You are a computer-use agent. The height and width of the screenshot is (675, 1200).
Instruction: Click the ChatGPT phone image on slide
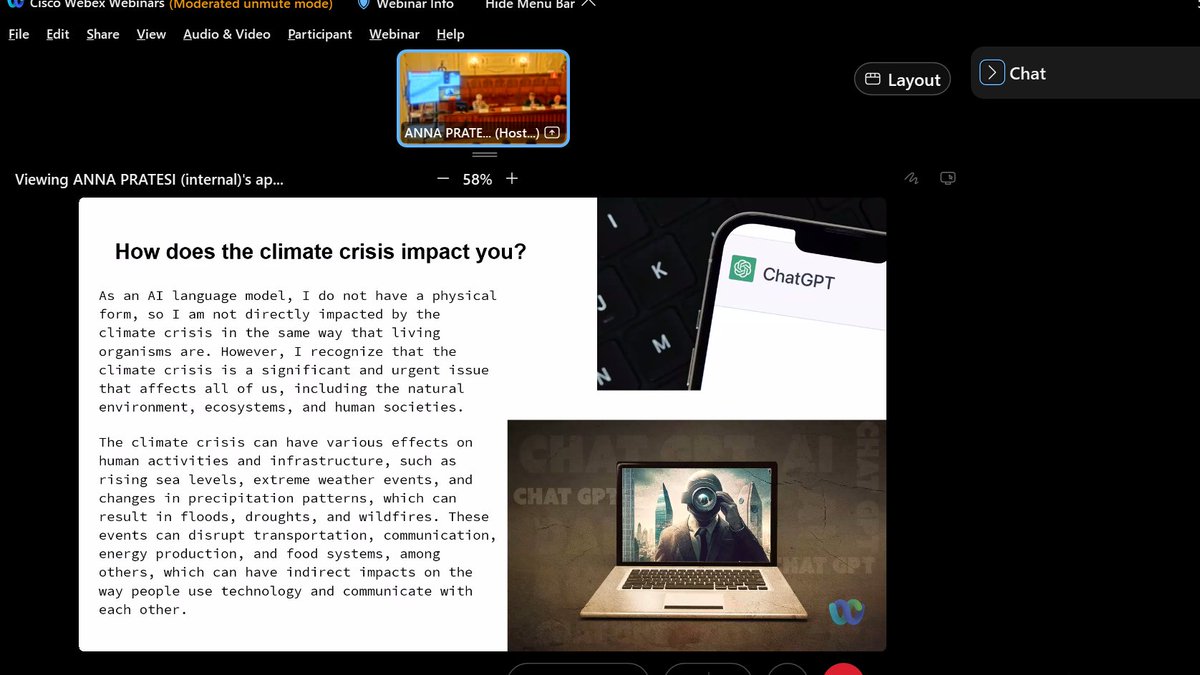pos(741,294)
